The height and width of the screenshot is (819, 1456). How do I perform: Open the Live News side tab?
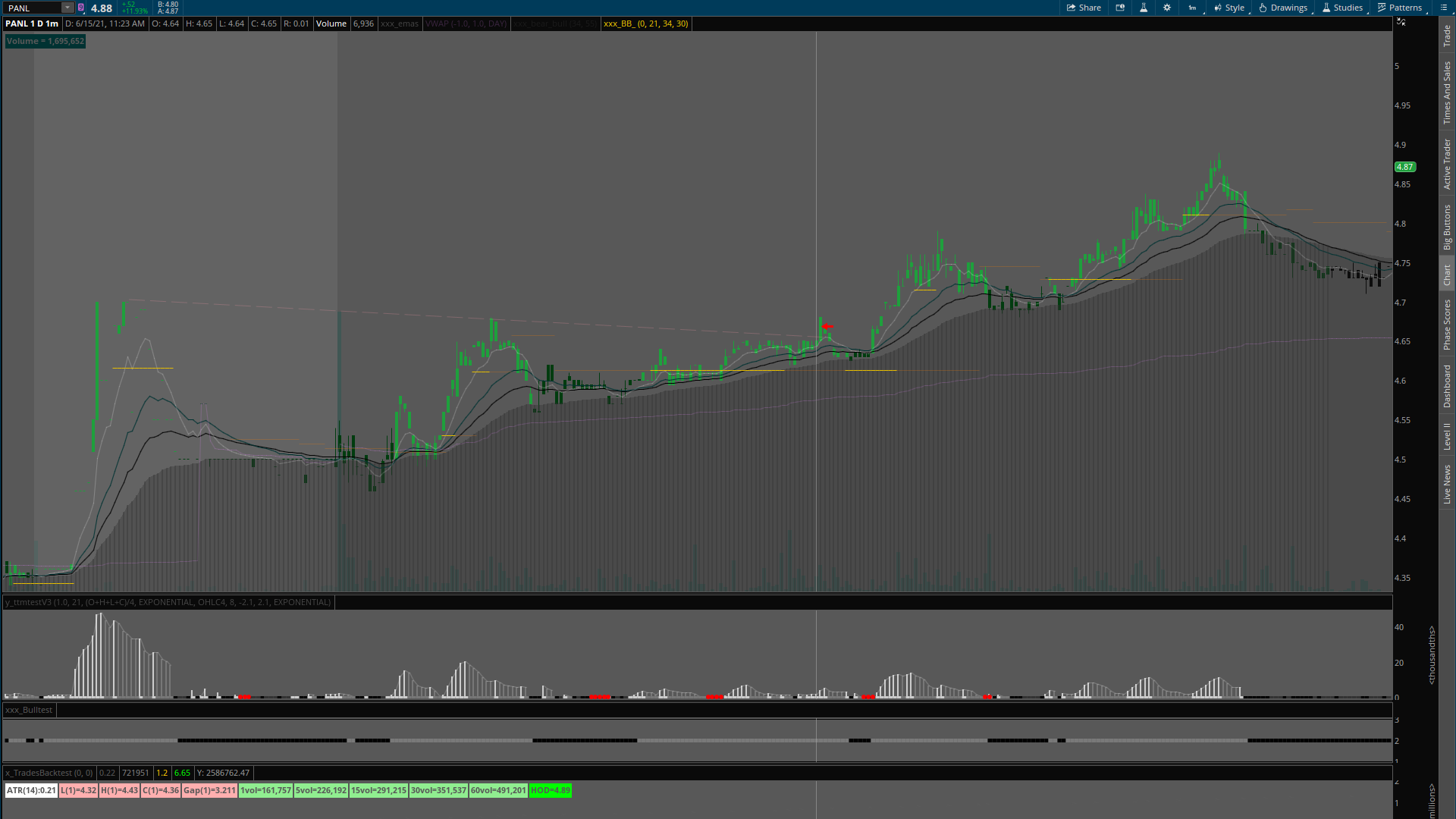[1447, 485]
